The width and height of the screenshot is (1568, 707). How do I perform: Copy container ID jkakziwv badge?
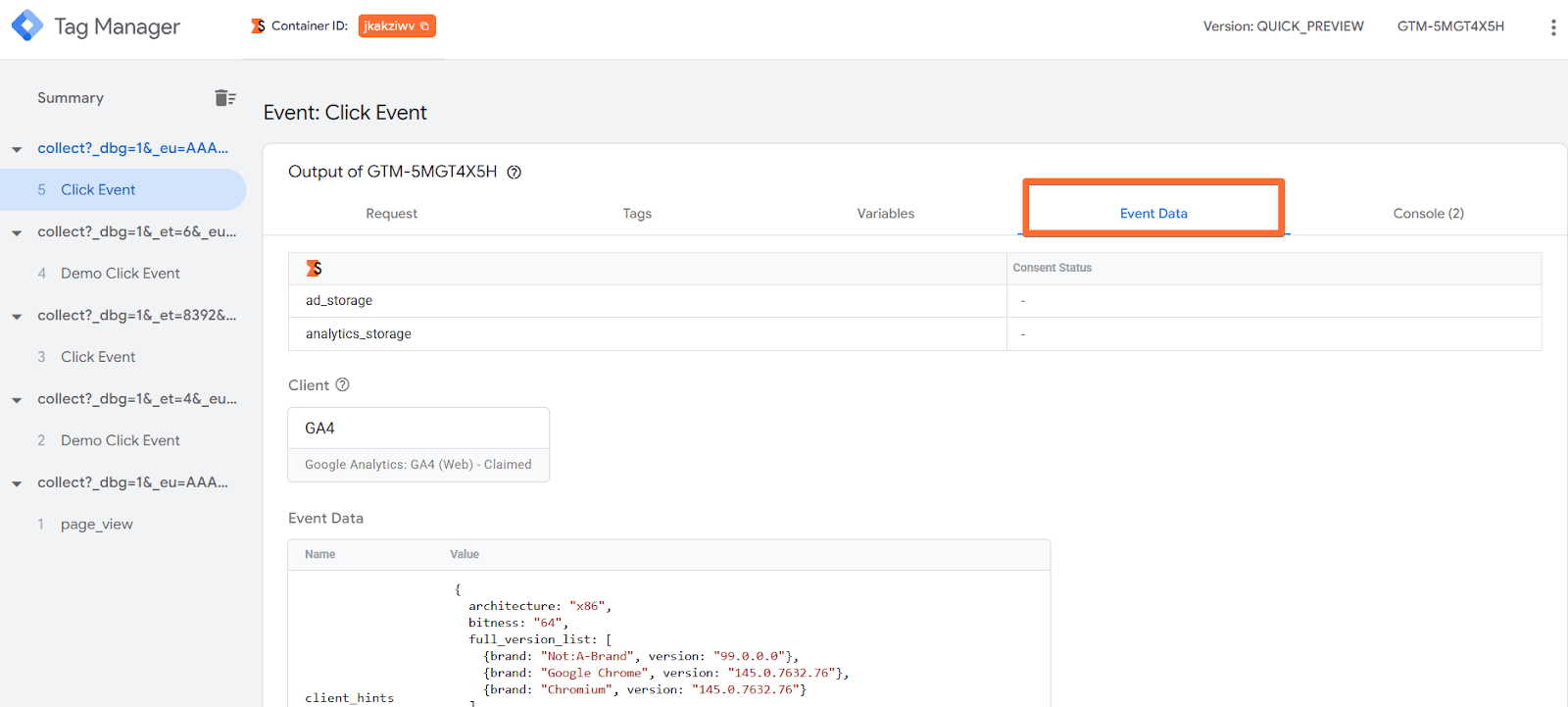pyautogui.click(x=397, y=26)
